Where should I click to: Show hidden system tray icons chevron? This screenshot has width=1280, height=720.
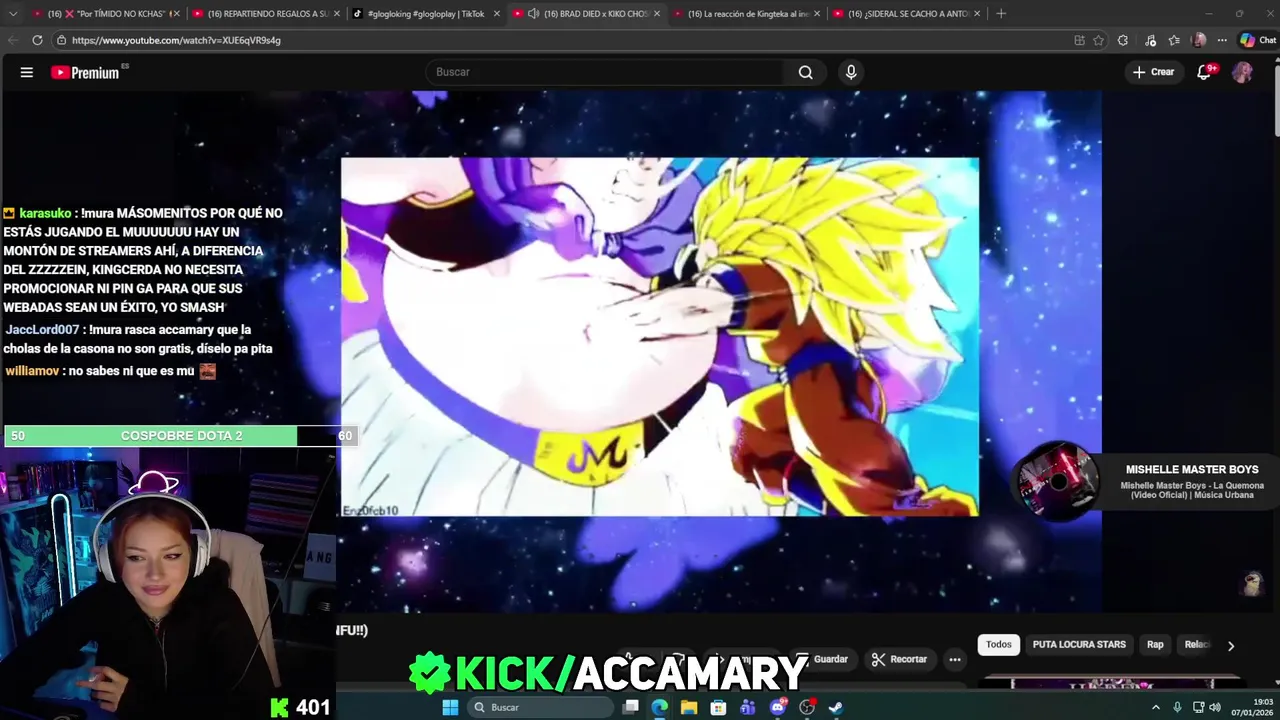pyautogui.click(x=1156, y=707)
